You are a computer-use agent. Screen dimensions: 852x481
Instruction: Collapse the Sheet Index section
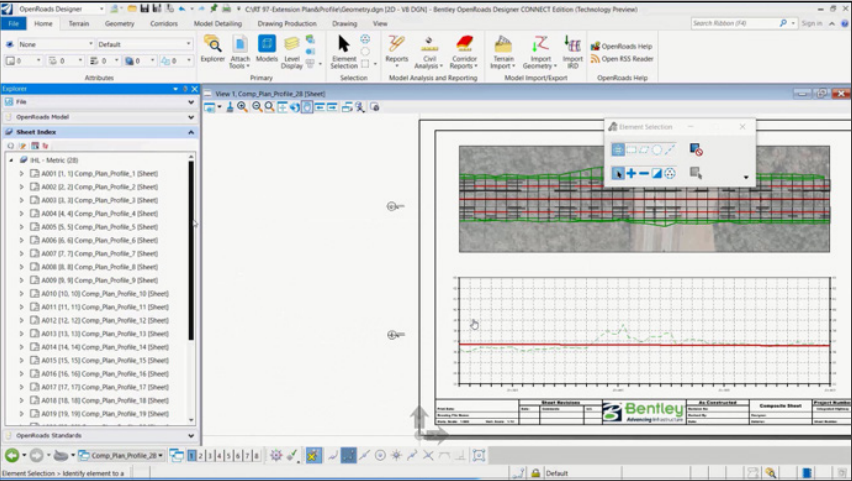point(191,132)
